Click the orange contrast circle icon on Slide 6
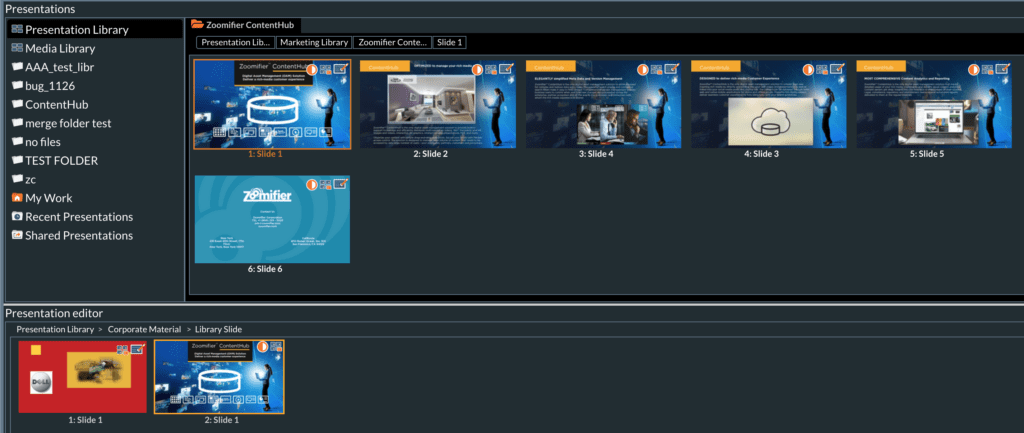 click(312, 185)
